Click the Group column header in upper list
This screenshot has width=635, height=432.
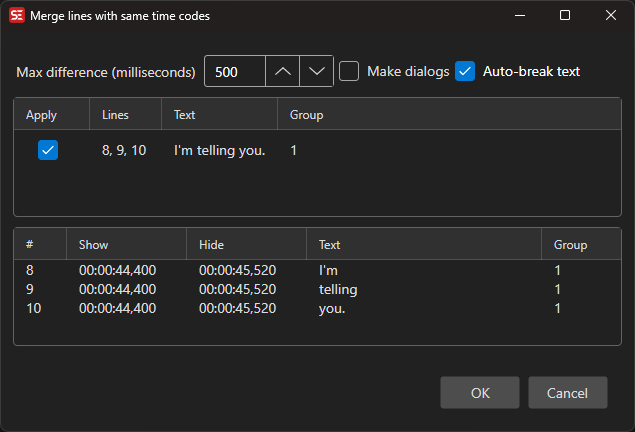449,115
